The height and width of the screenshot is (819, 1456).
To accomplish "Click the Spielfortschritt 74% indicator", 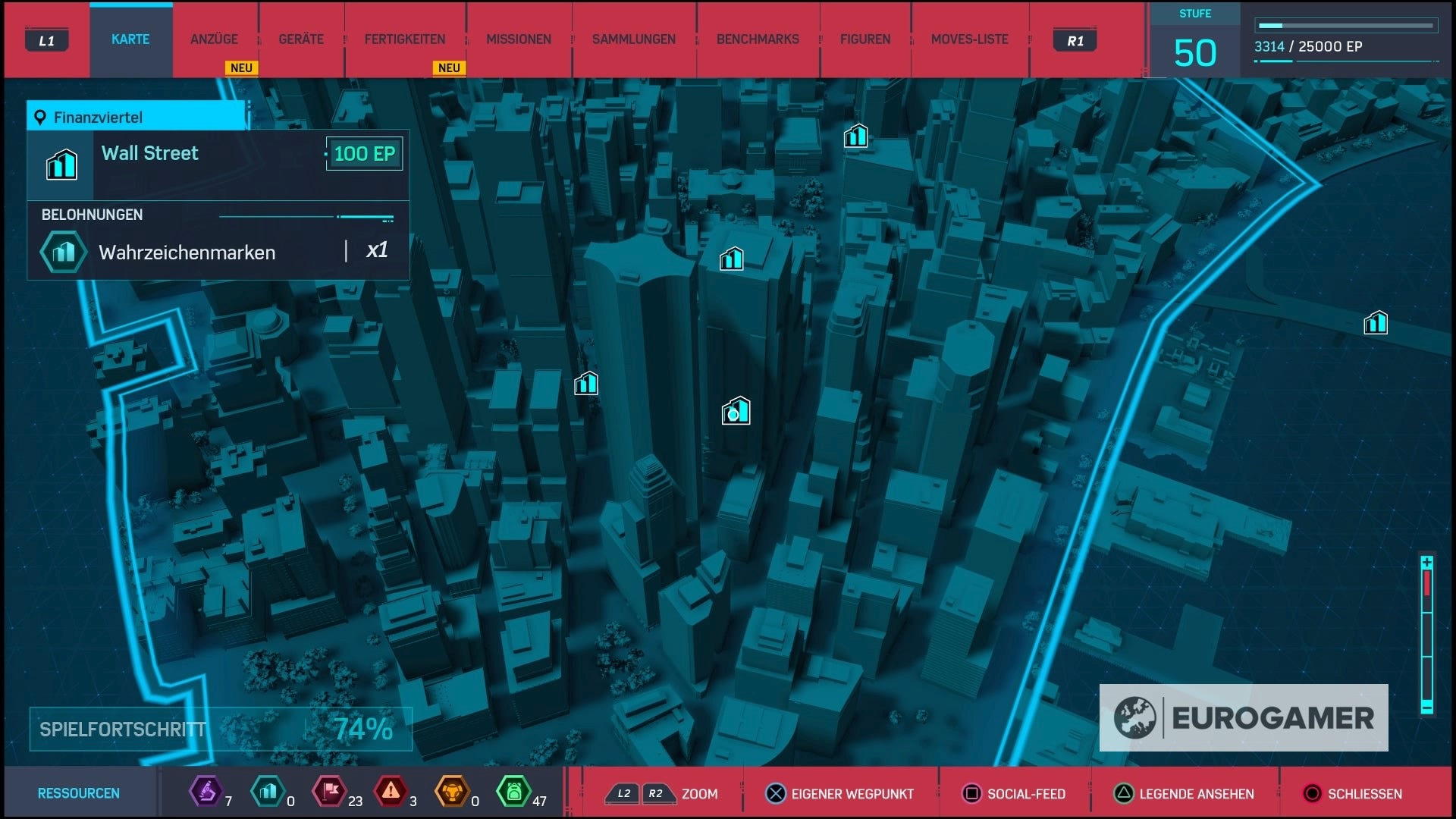I will pyautogui.click(x=221, y=730).
